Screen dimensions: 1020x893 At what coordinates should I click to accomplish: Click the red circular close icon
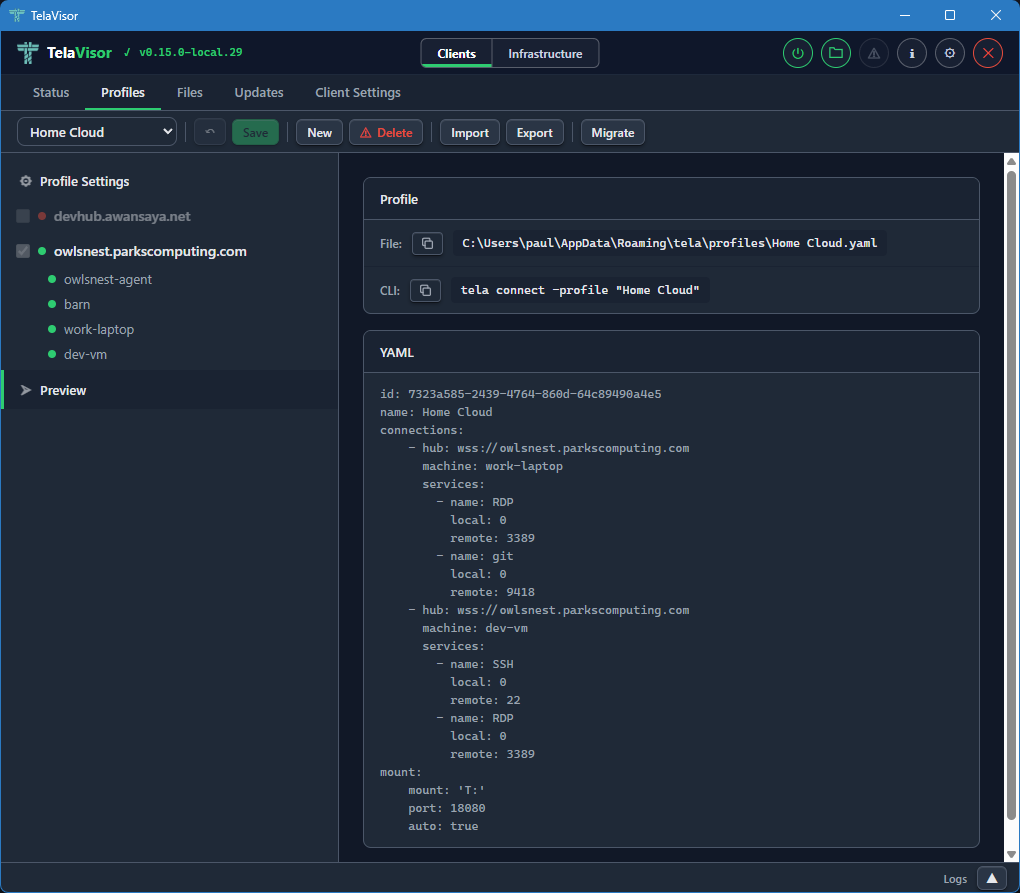[x=988, y=53]
